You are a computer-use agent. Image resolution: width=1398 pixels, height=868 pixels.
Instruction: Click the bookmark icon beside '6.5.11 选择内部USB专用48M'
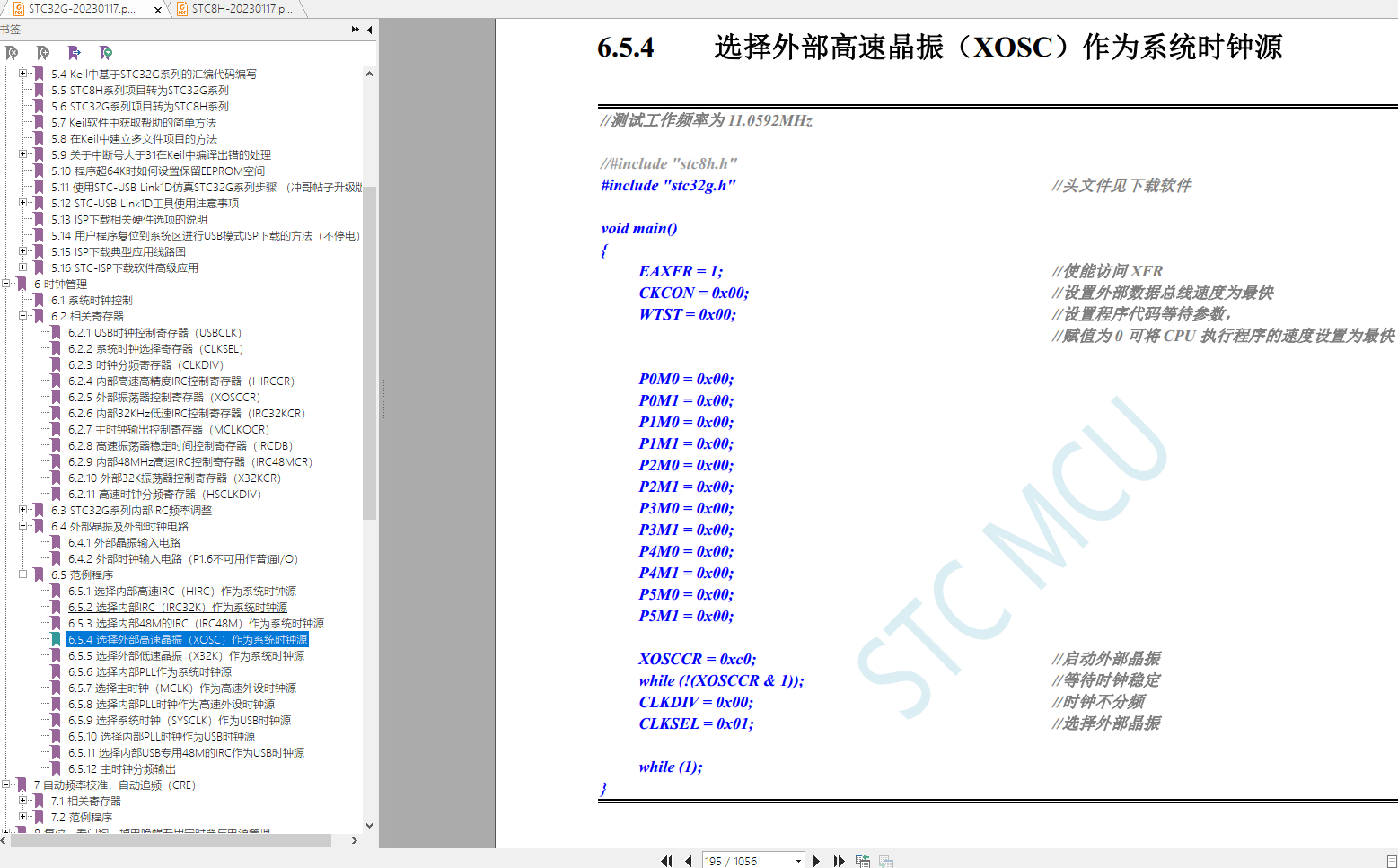point(56,753)
